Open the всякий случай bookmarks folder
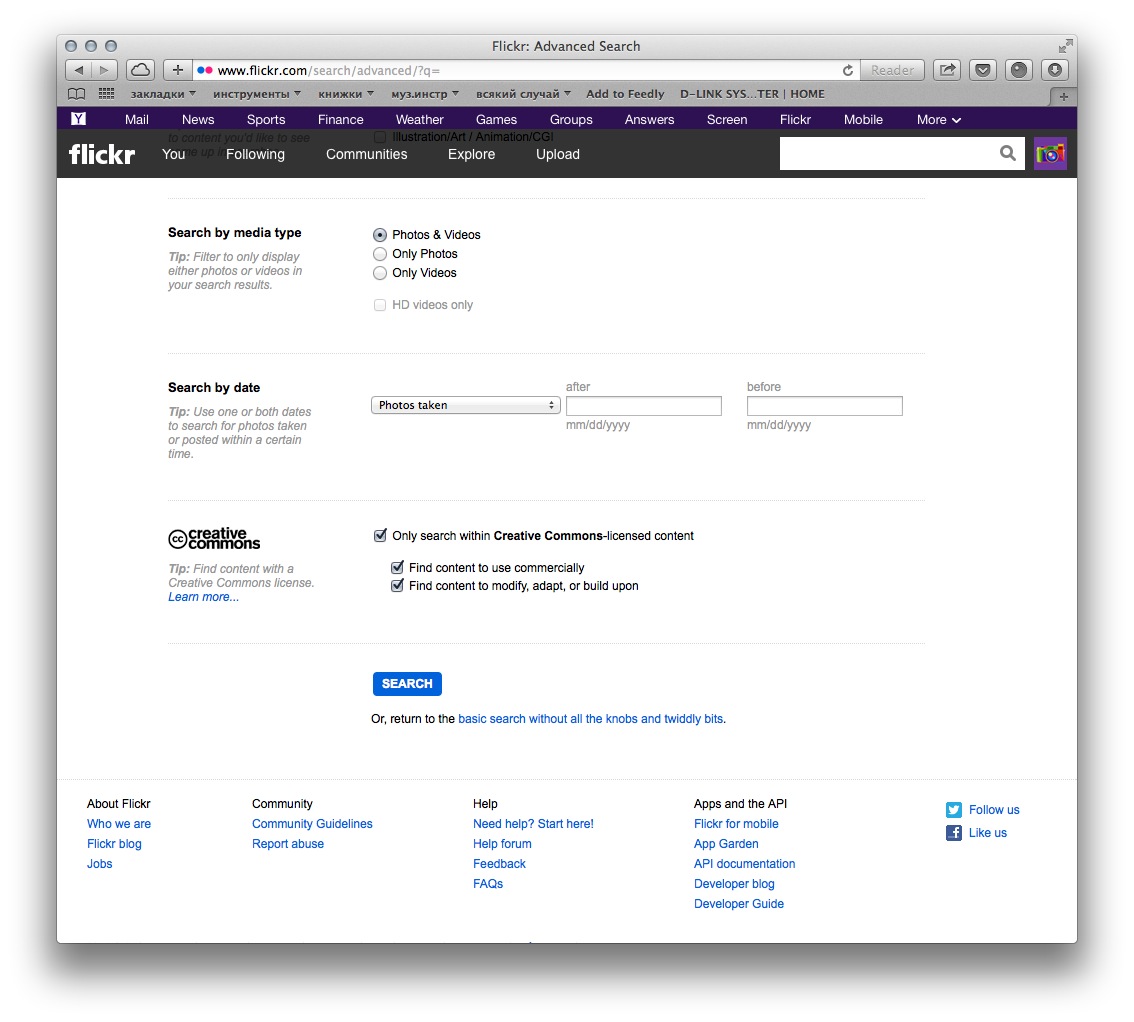1134x1022 pixels. [x=523, y=94]
